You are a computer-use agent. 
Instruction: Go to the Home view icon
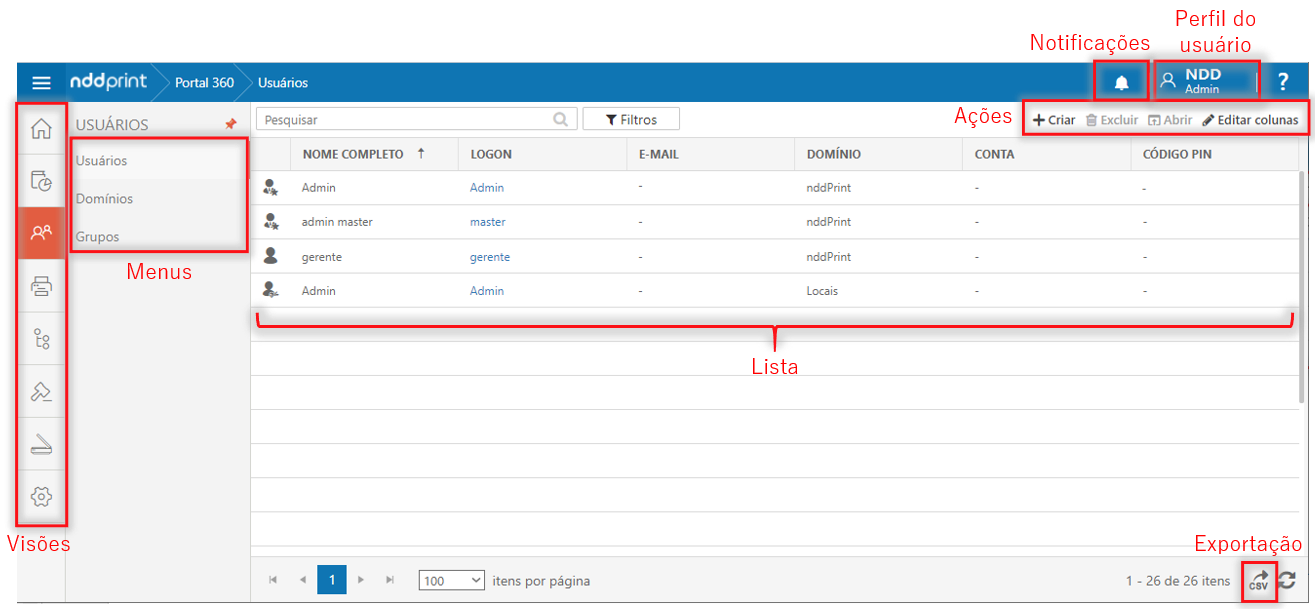[x=41, y=129]
